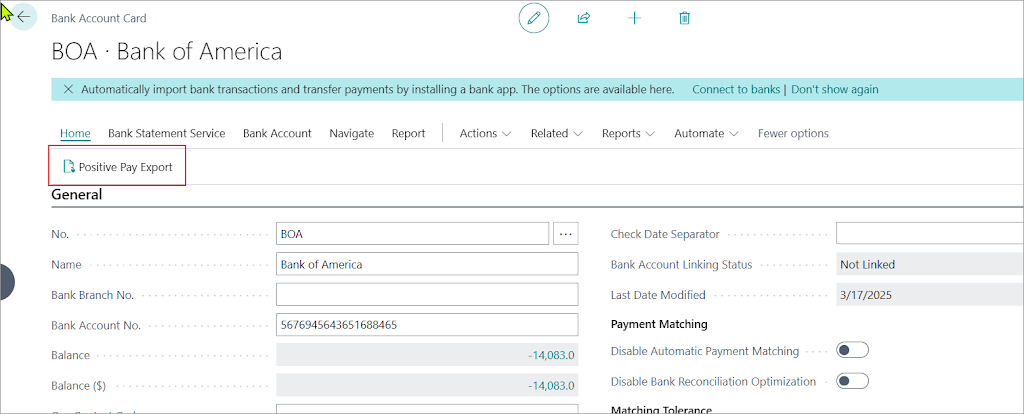
Task: Click Positive Pay Export action
Action: pyautogui.click(x=118, y=167)
